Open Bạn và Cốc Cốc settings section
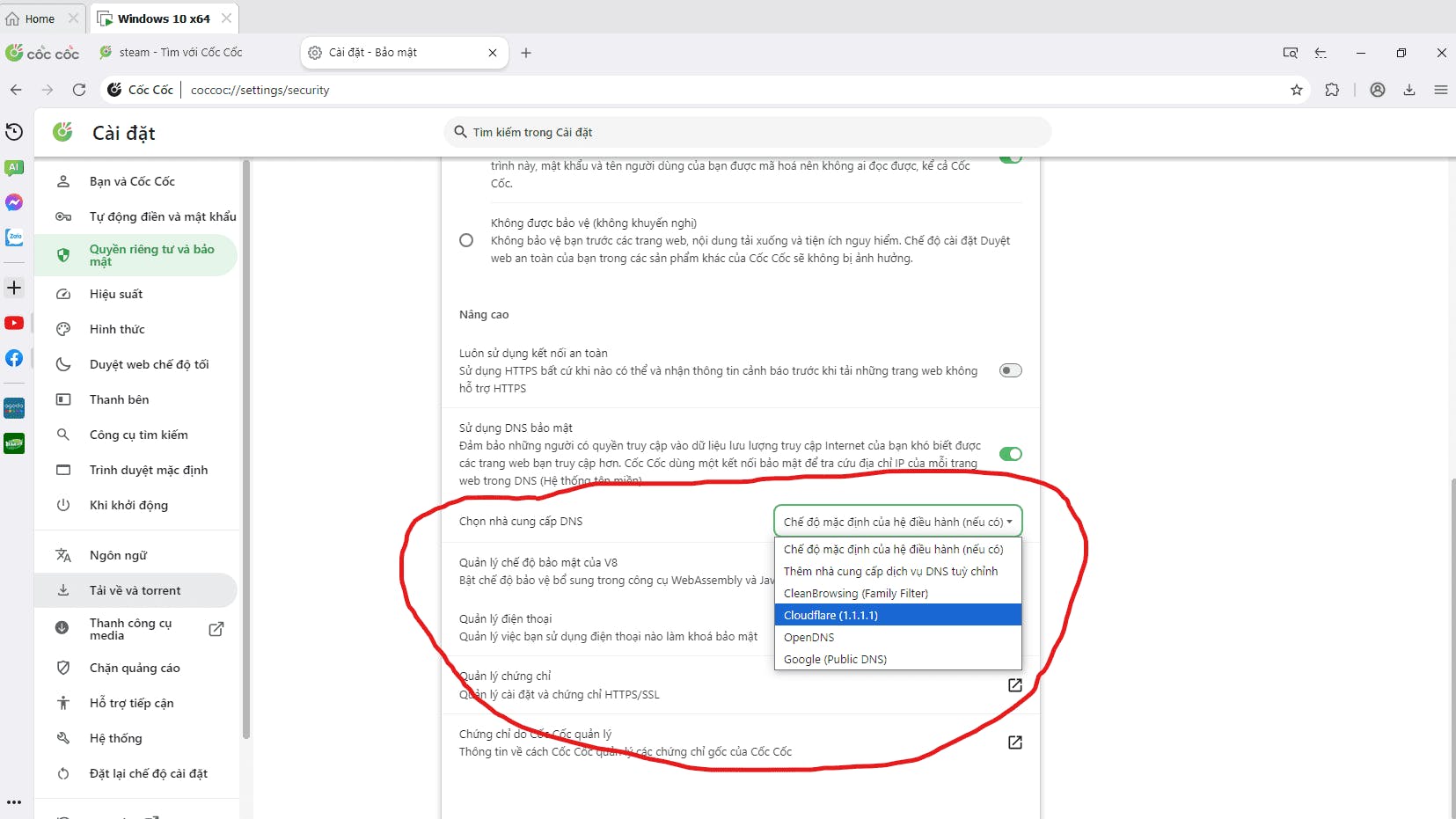 [x=136, y=181]
